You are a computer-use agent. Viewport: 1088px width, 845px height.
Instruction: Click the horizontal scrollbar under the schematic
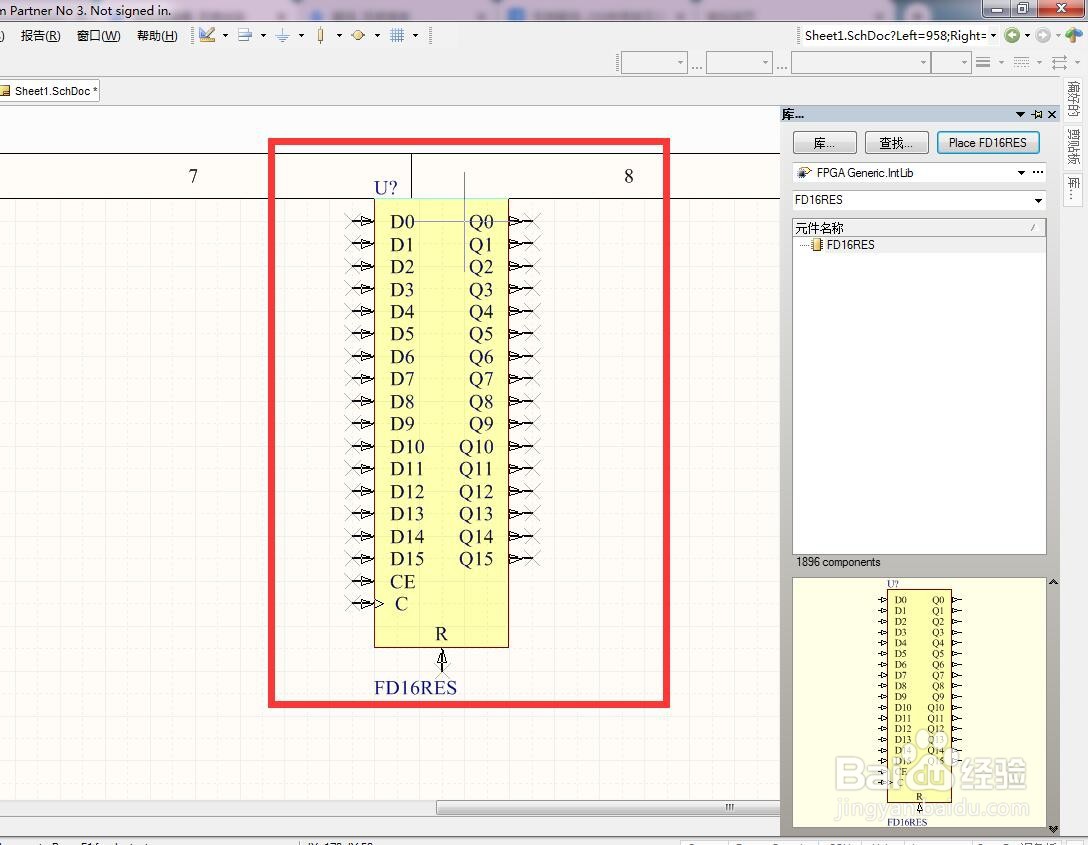608,808
